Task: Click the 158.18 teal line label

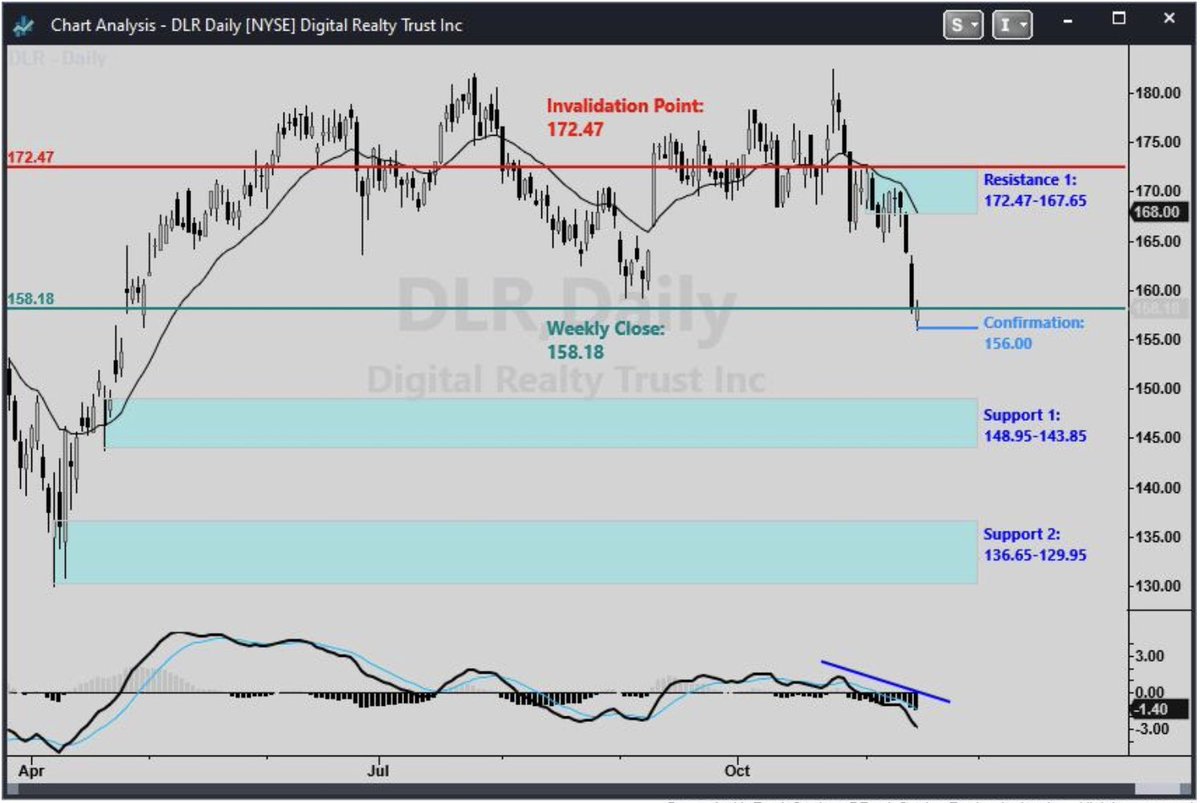Action: click(29, 299)
